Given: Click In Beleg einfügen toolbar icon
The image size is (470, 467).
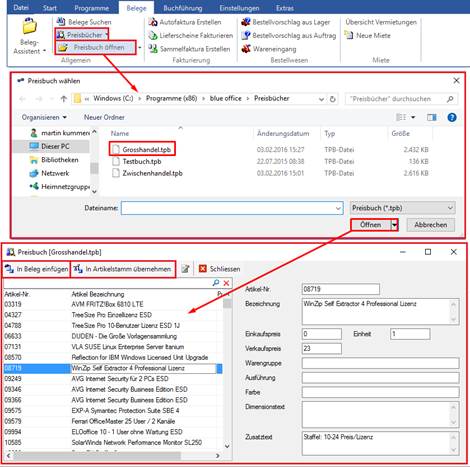Looking at the screenshot, I should pos(9,269).
